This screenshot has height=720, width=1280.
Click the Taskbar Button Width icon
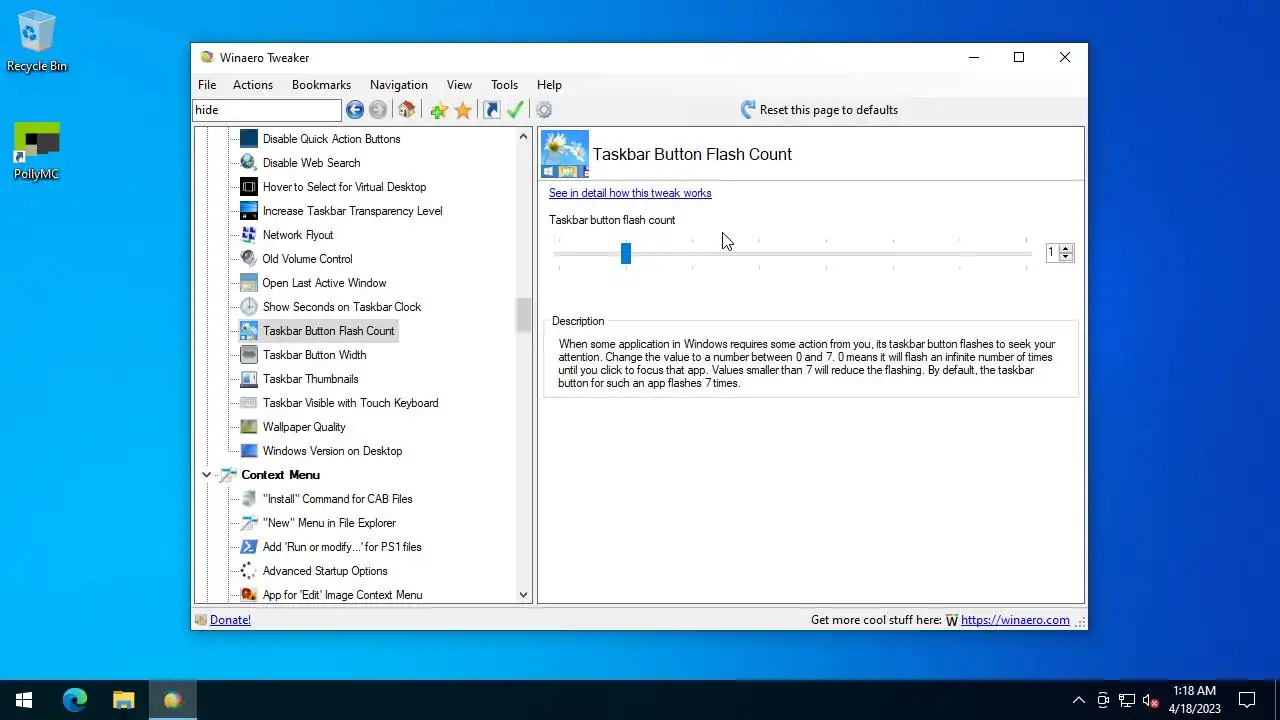(249, 355)
